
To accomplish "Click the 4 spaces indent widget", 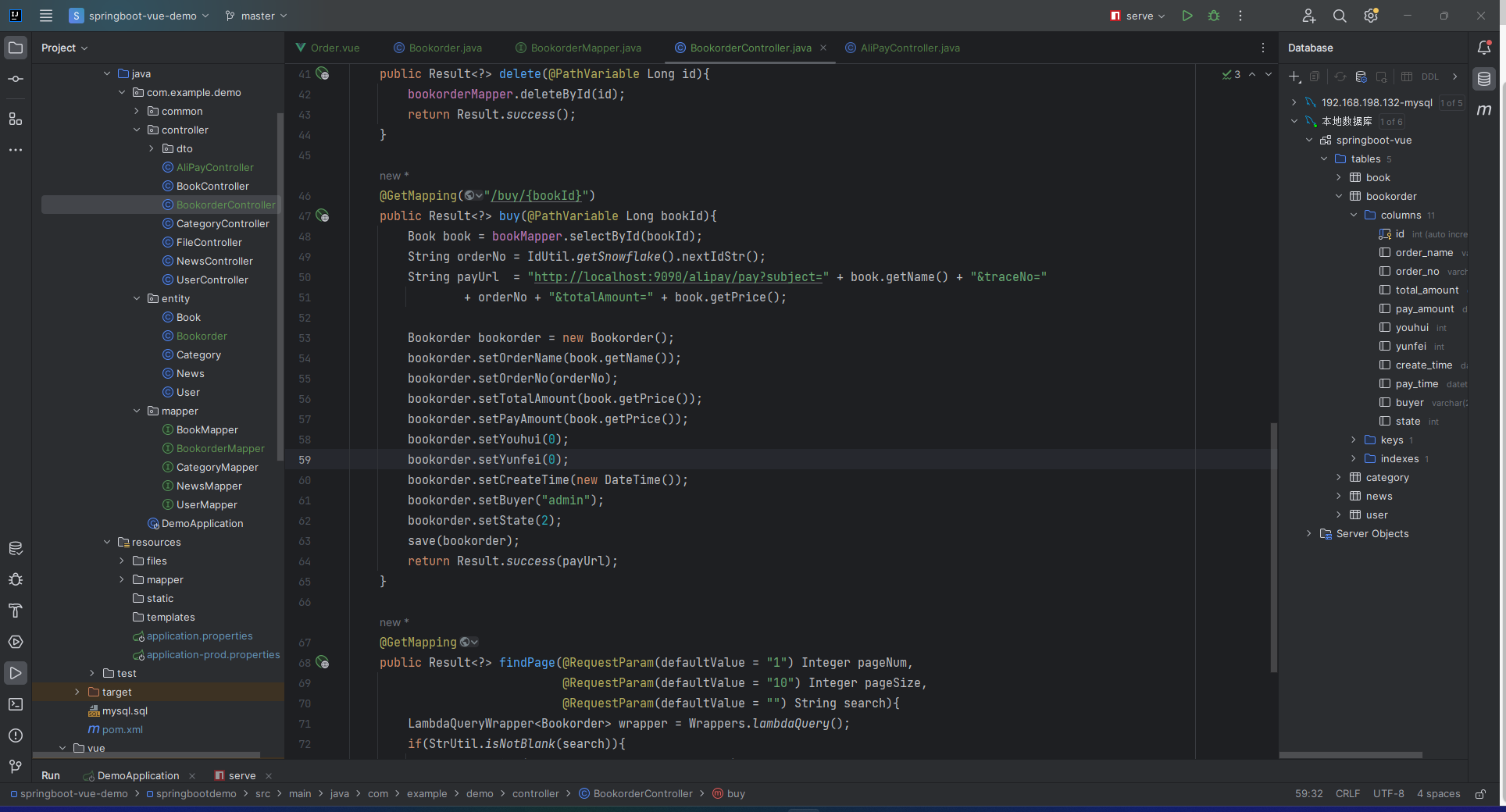I will pos(1438,794).
